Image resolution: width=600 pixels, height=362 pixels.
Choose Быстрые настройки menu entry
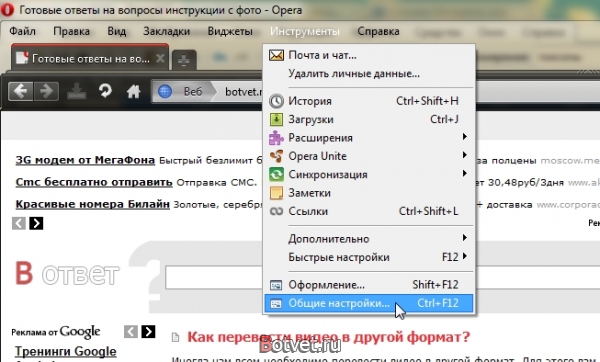(x=369, y=257)
